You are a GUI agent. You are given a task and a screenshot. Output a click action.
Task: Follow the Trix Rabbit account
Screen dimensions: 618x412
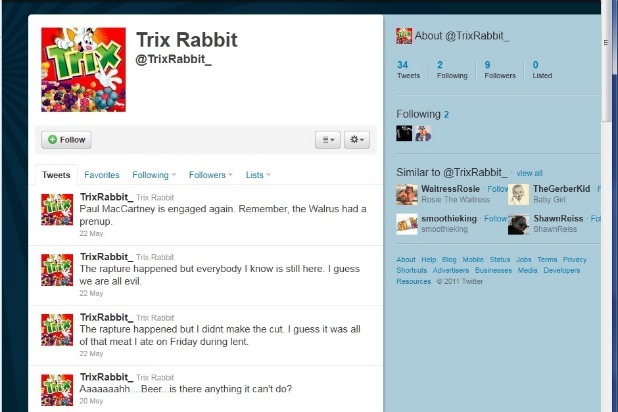pyautogui.click(x=66, y=140)
